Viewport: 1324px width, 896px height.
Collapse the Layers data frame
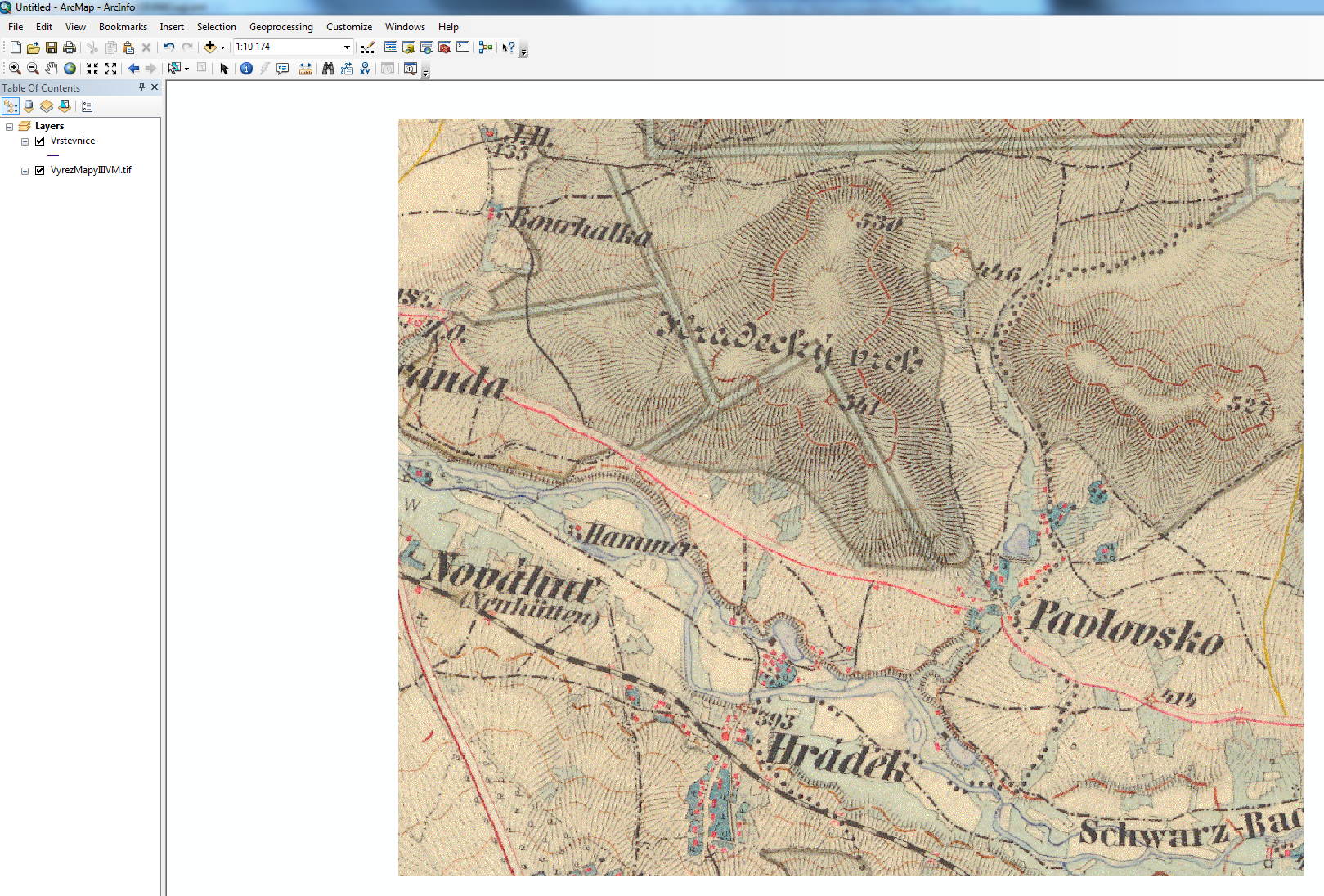click(x=10, y=127)
